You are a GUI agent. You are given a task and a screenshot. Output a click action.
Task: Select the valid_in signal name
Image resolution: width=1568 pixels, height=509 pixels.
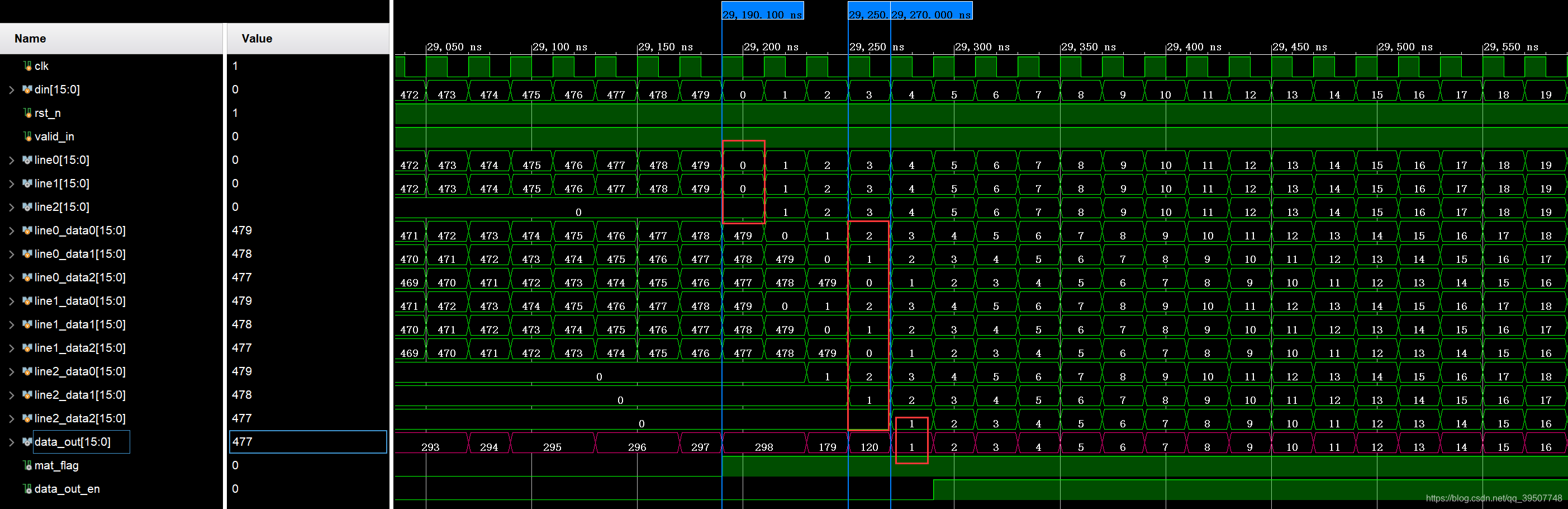tap(54, 136)
